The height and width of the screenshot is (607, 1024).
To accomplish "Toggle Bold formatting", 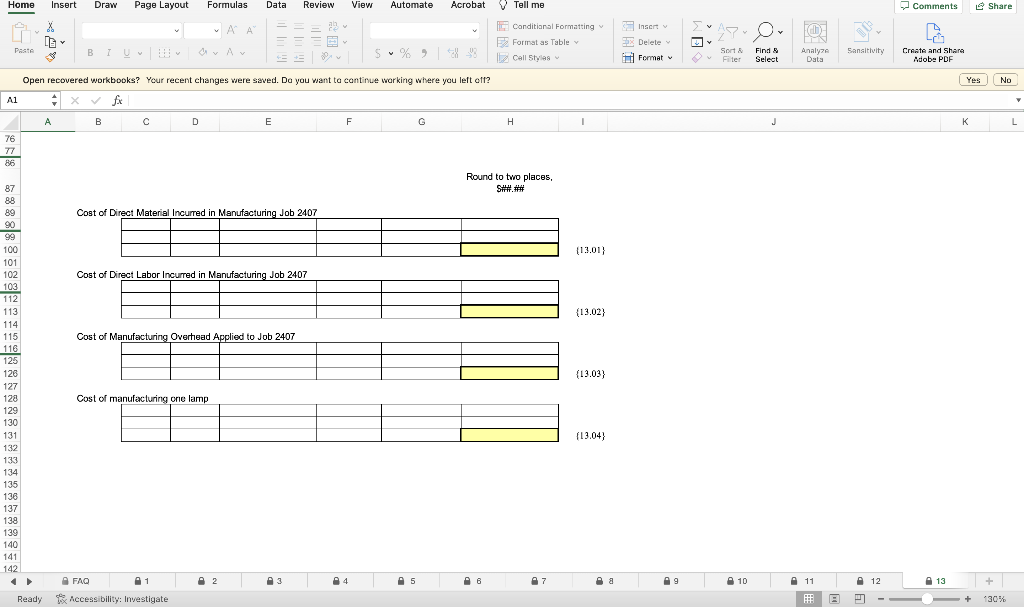I will (x=90, y=53).
